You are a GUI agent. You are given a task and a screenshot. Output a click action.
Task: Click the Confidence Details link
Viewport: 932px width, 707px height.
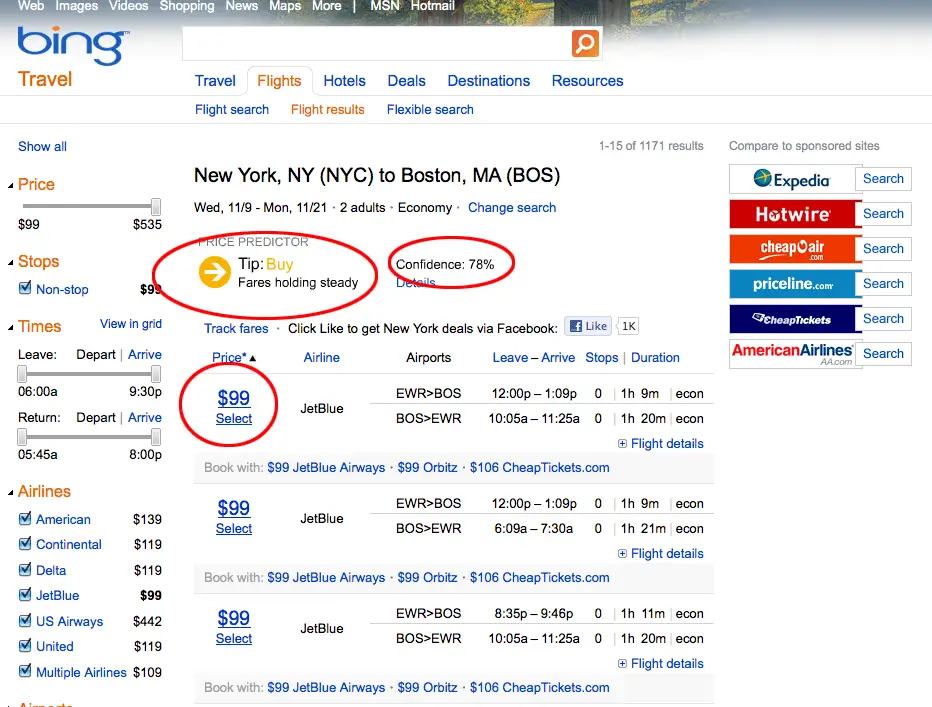pyautogui.click(x=415, y=282)
